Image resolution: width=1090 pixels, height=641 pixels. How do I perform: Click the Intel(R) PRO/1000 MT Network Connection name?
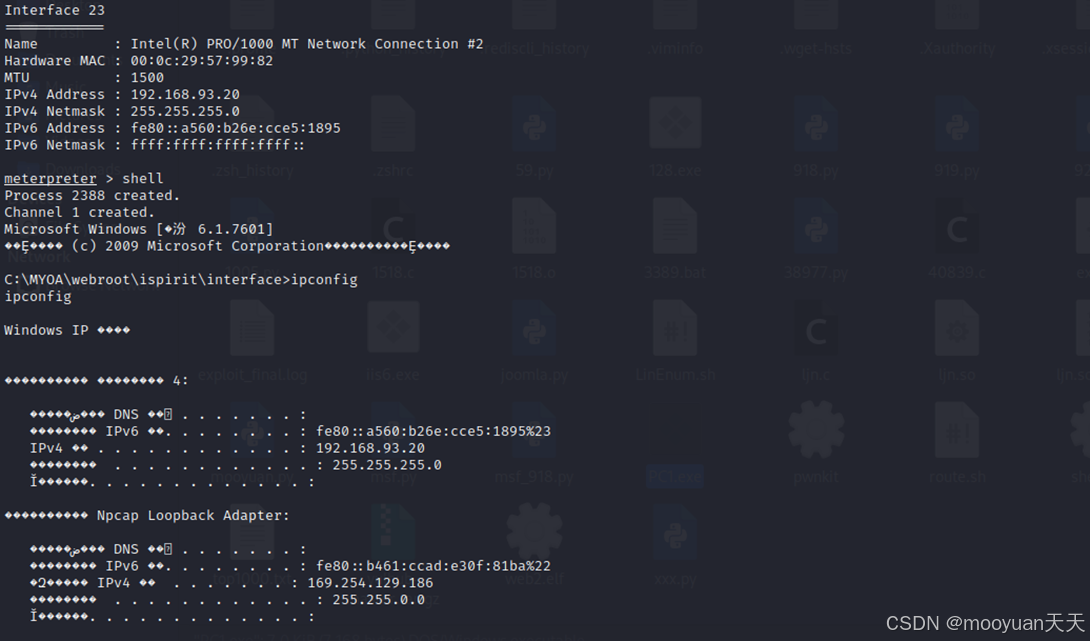click(307, 44)
